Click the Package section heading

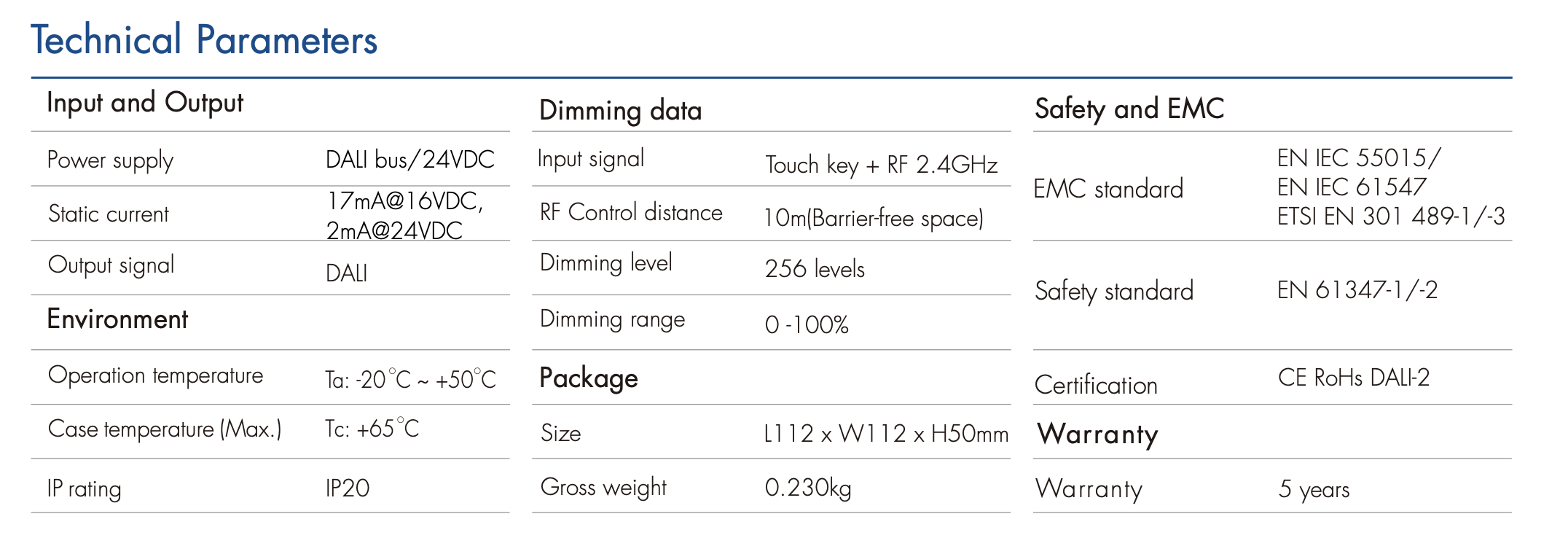pos(589,378)
